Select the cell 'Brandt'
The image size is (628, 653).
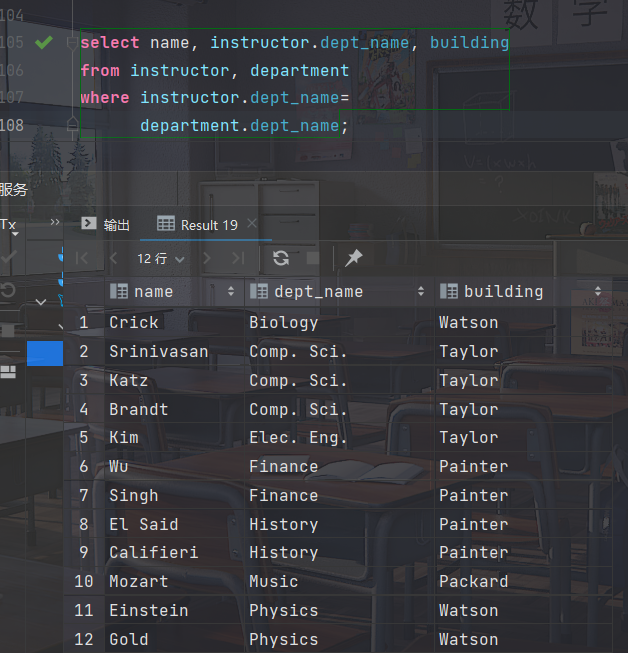pyautogui.click(x=174, y=409)
